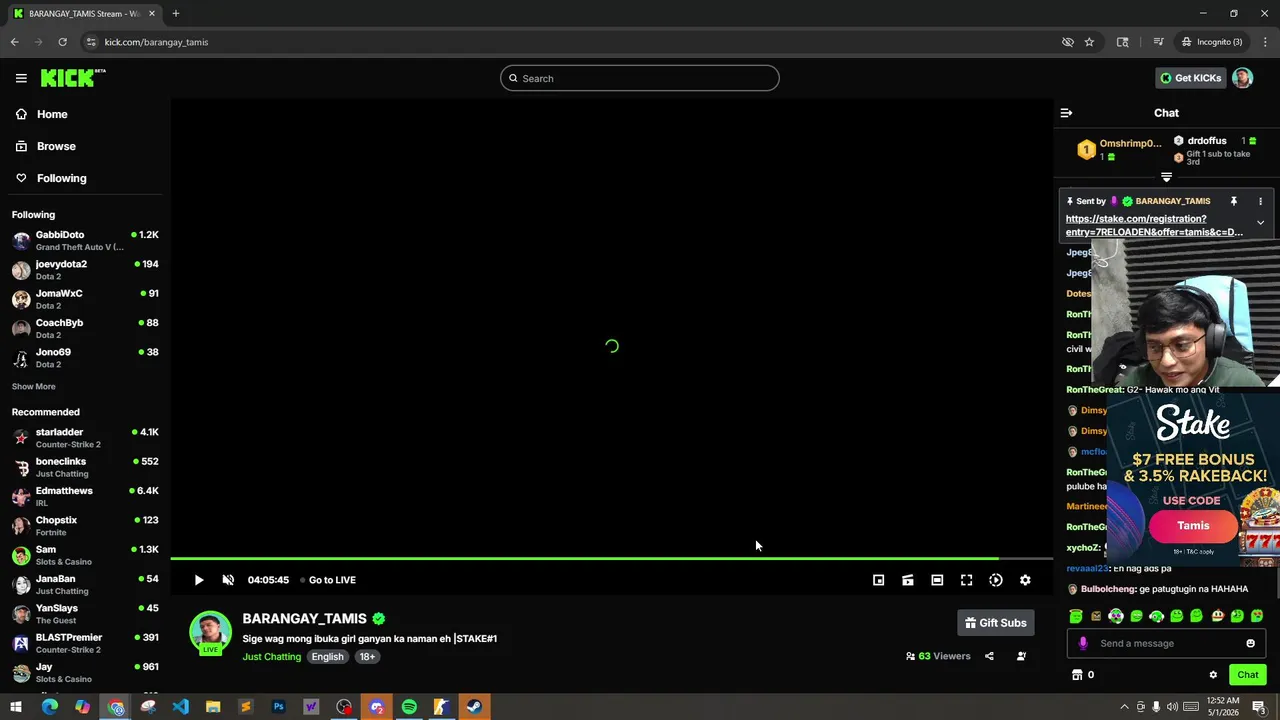This screenshot has height=720, width=1280.
Task: Open CoachByb channel in Following
Action: click(85, 328)
